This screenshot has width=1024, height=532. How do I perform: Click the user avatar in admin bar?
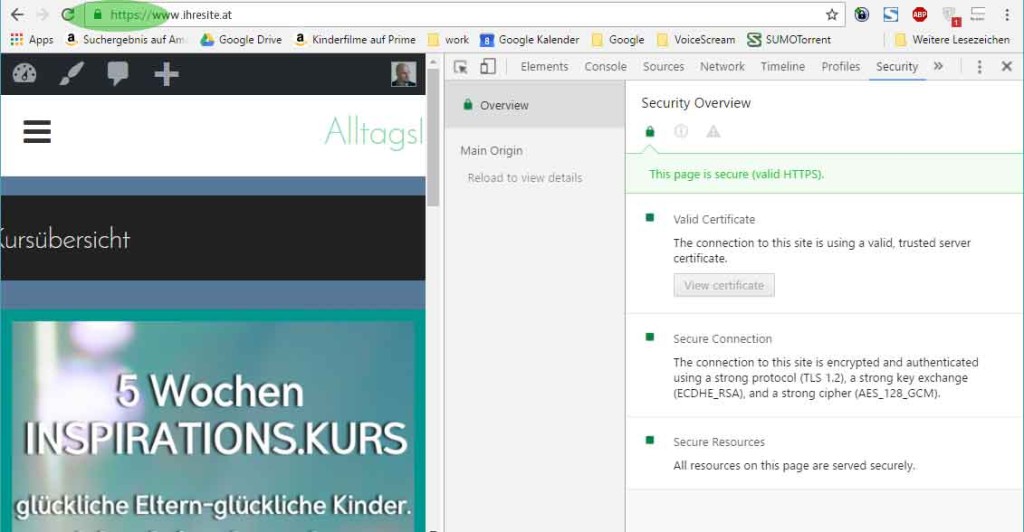click(404, 74)
